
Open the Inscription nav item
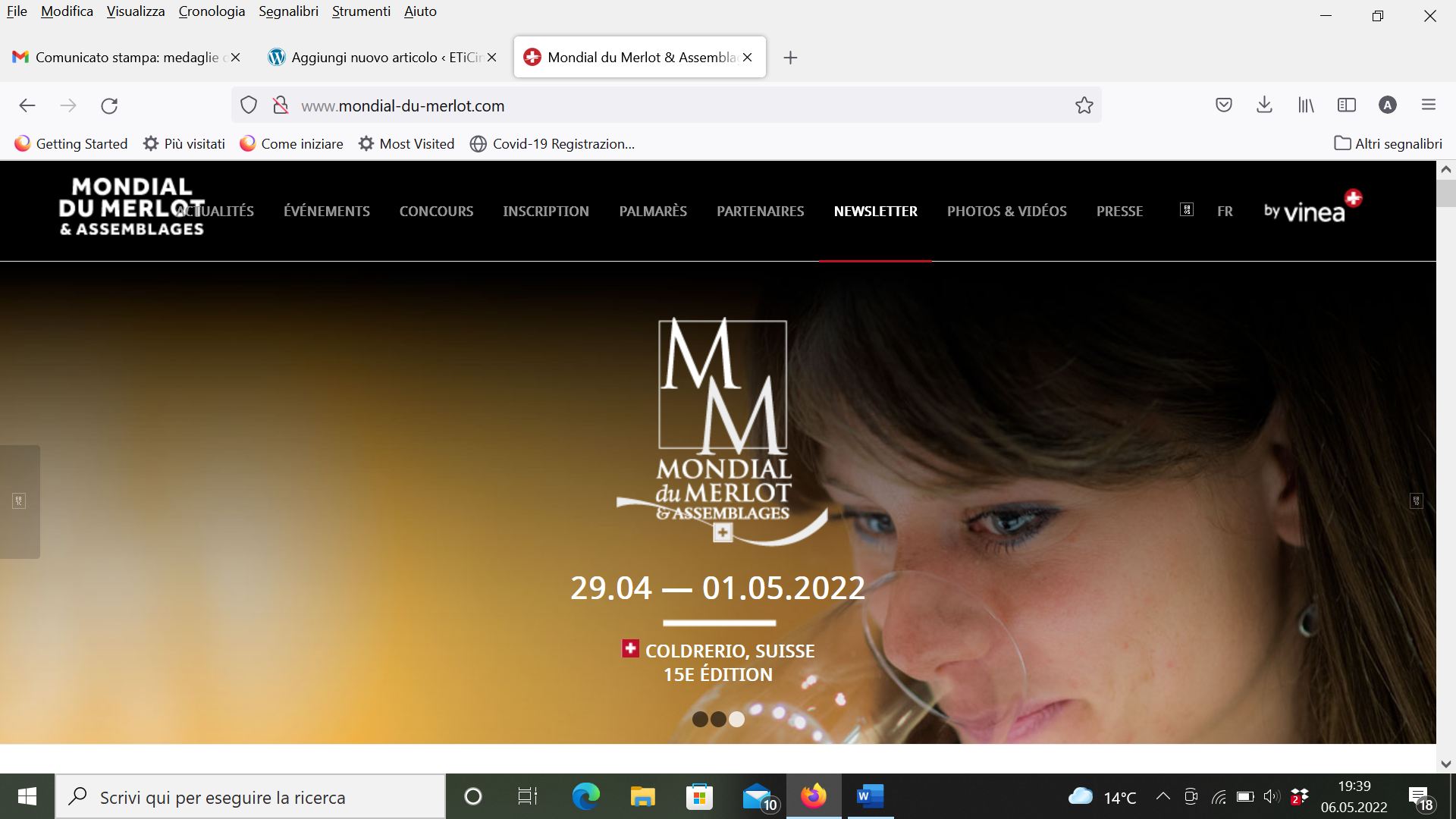[546, 212]
